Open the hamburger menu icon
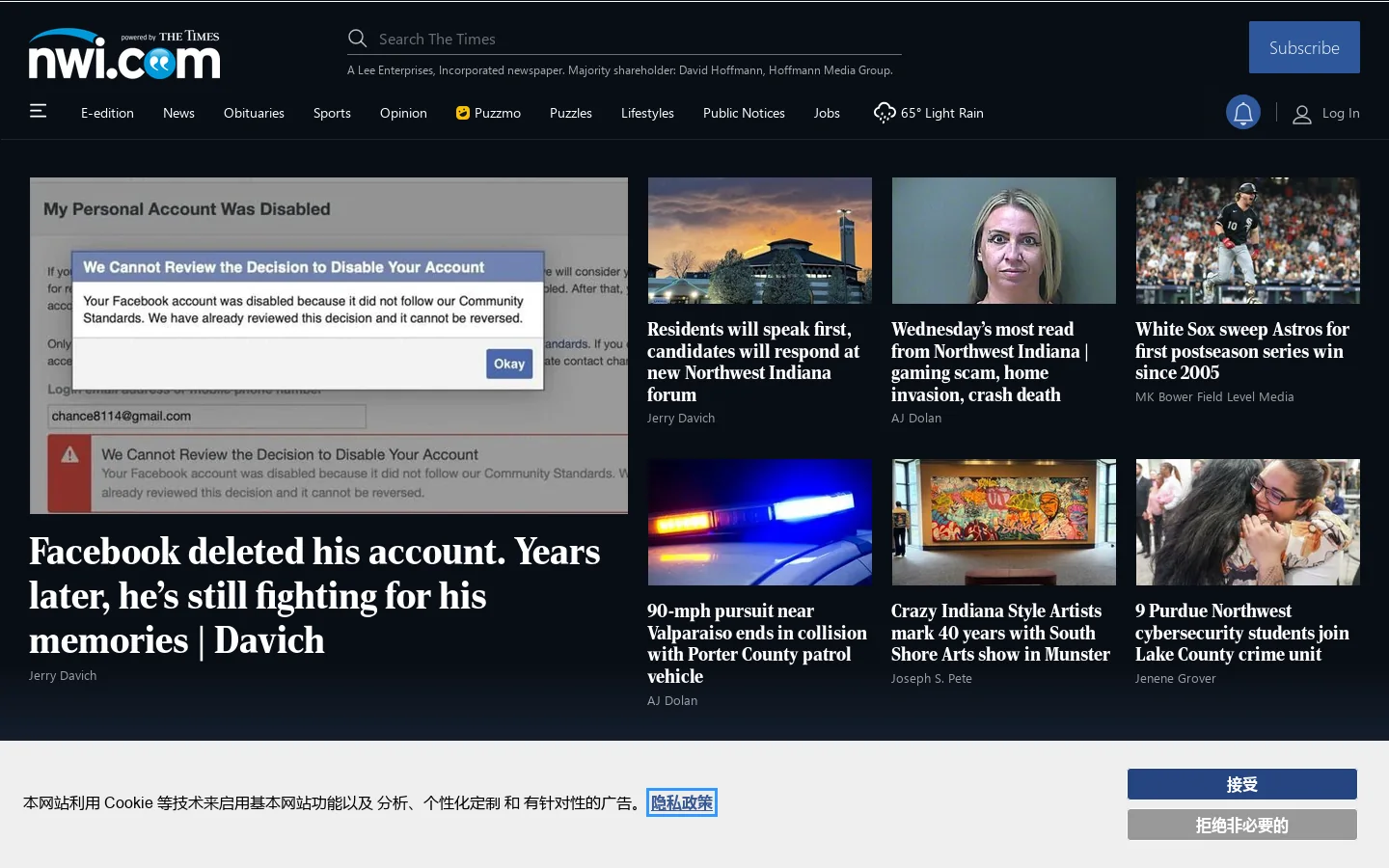 click(38, 111)
